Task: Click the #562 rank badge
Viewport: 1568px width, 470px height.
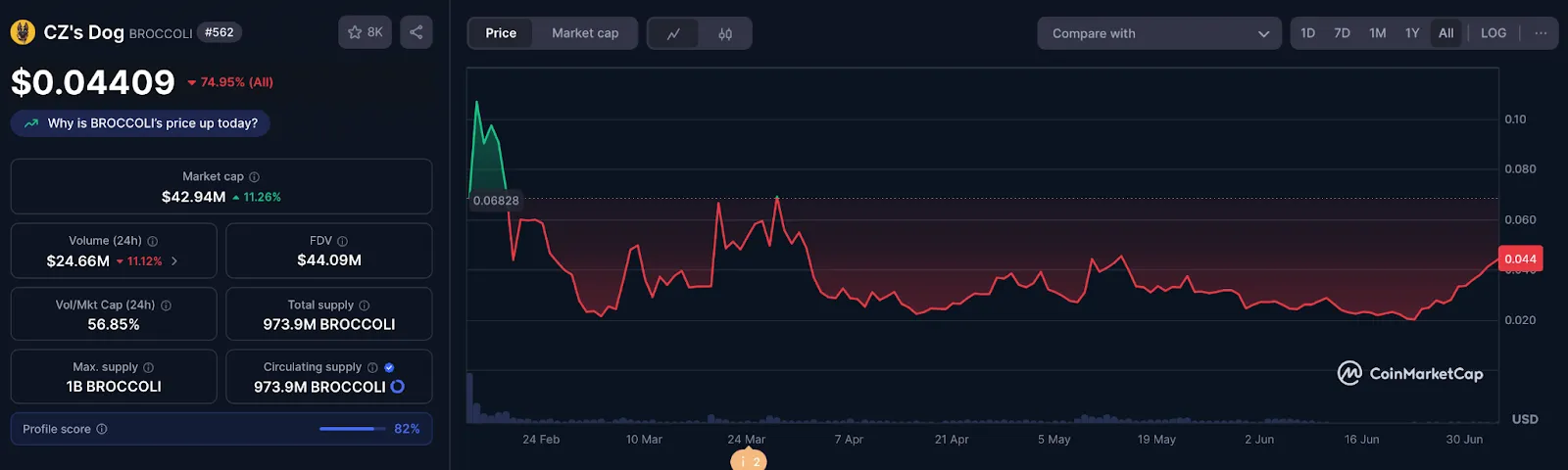Action: (x=220, y=32)
